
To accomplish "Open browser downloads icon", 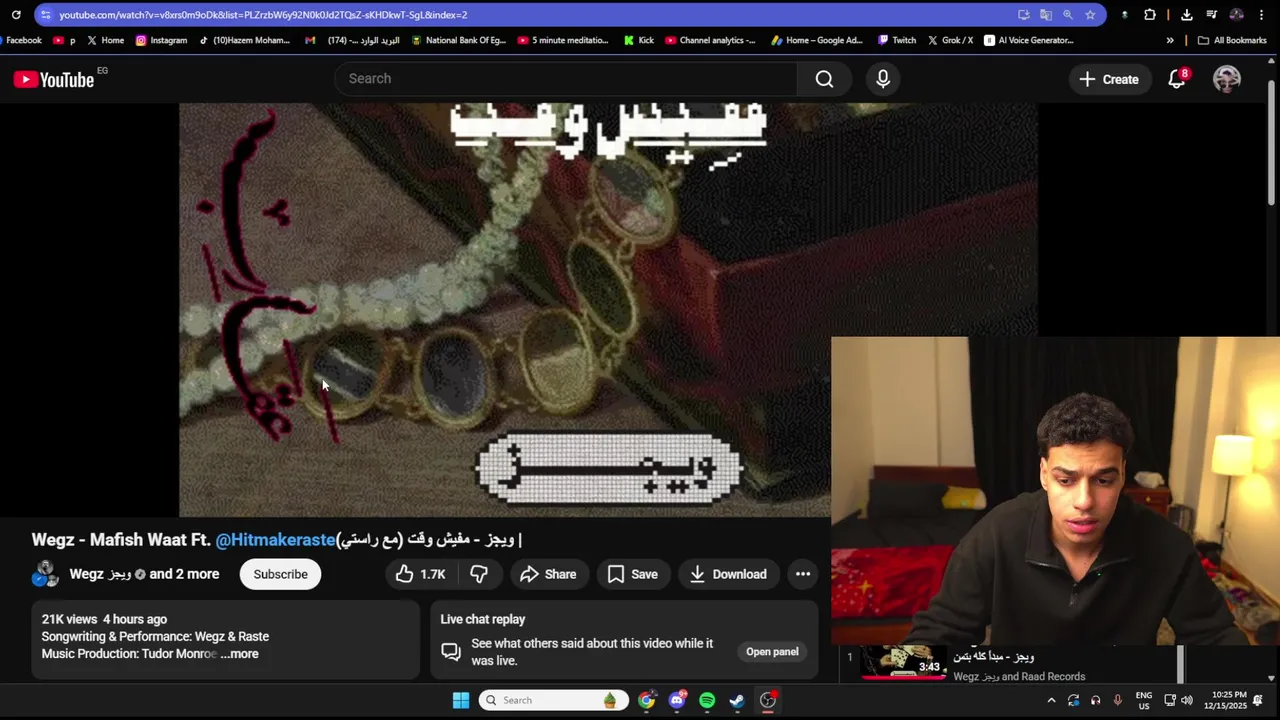I will pos(1186,15).
